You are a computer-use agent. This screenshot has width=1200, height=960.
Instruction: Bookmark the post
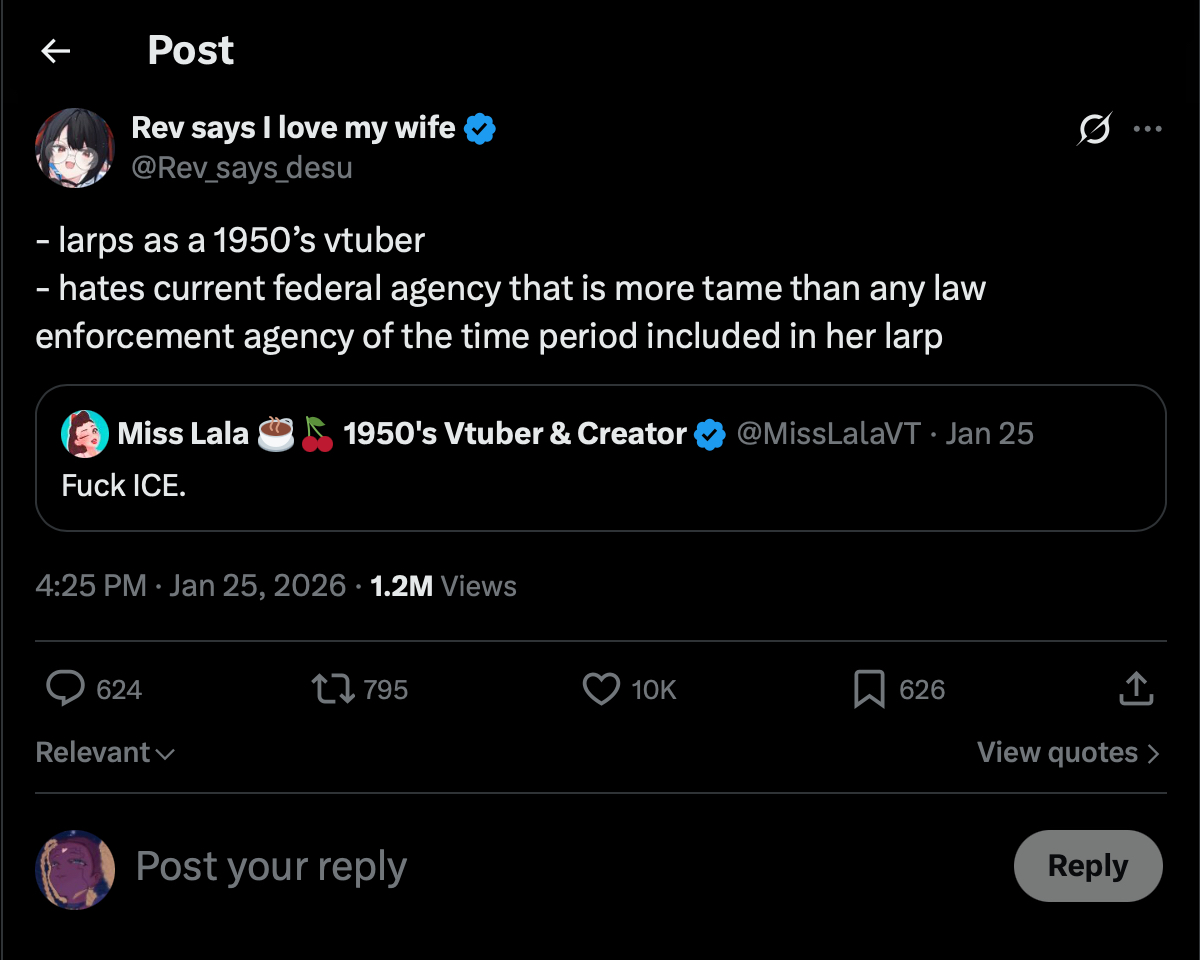[x=869, y=689]
